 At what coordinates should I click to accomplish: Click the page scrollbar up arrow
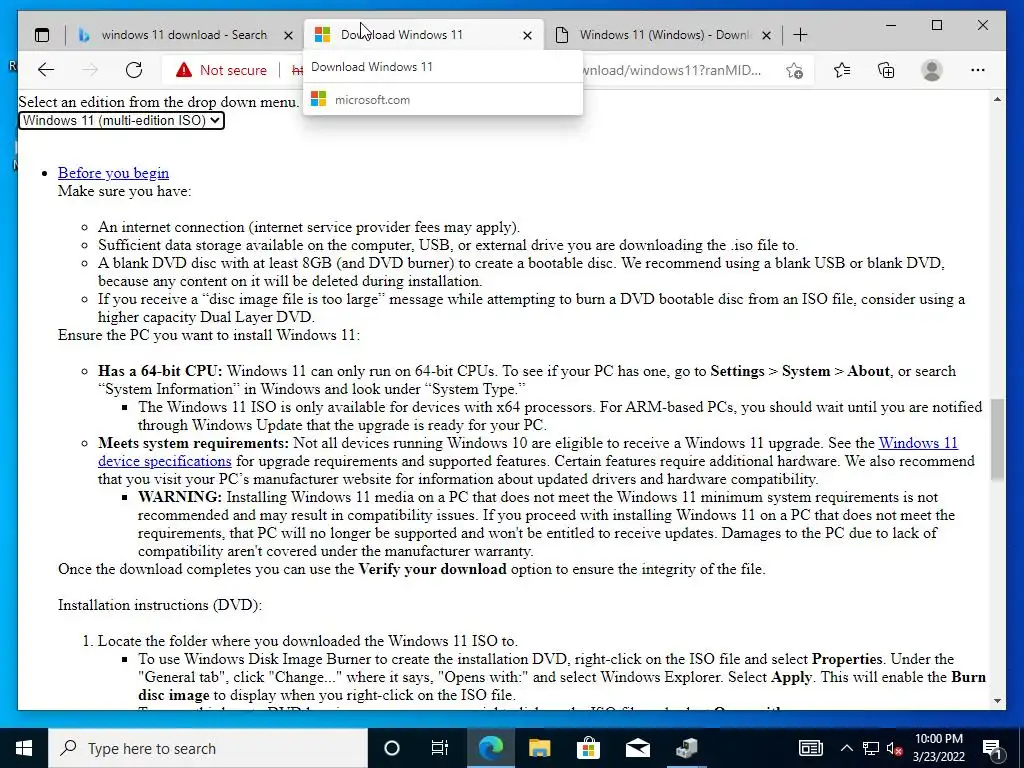[x=997, y=99]
